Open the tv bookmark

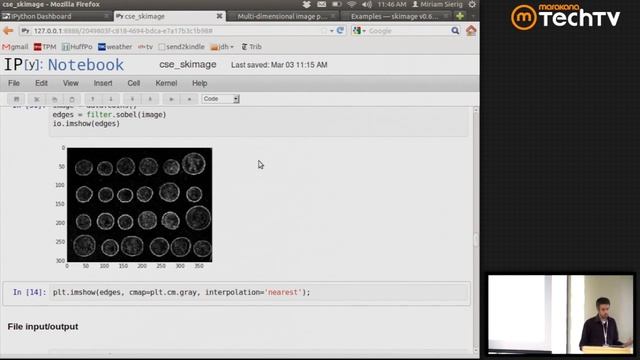coord(145,47)
